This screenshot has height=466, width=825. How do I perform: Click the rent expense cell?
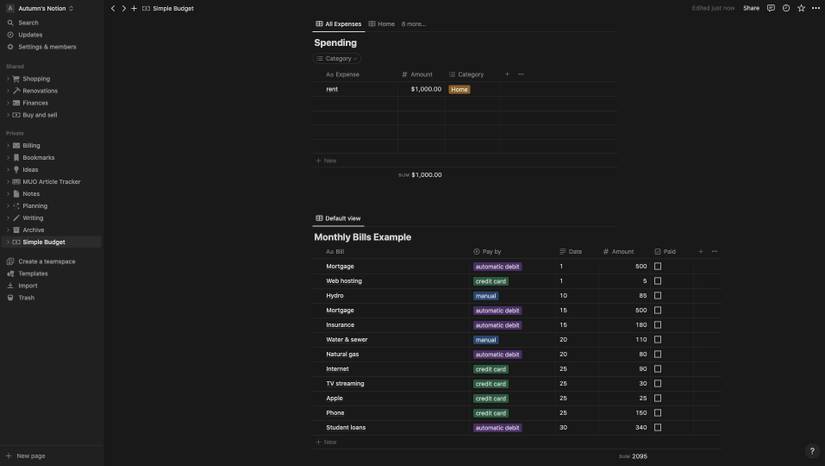356,89
